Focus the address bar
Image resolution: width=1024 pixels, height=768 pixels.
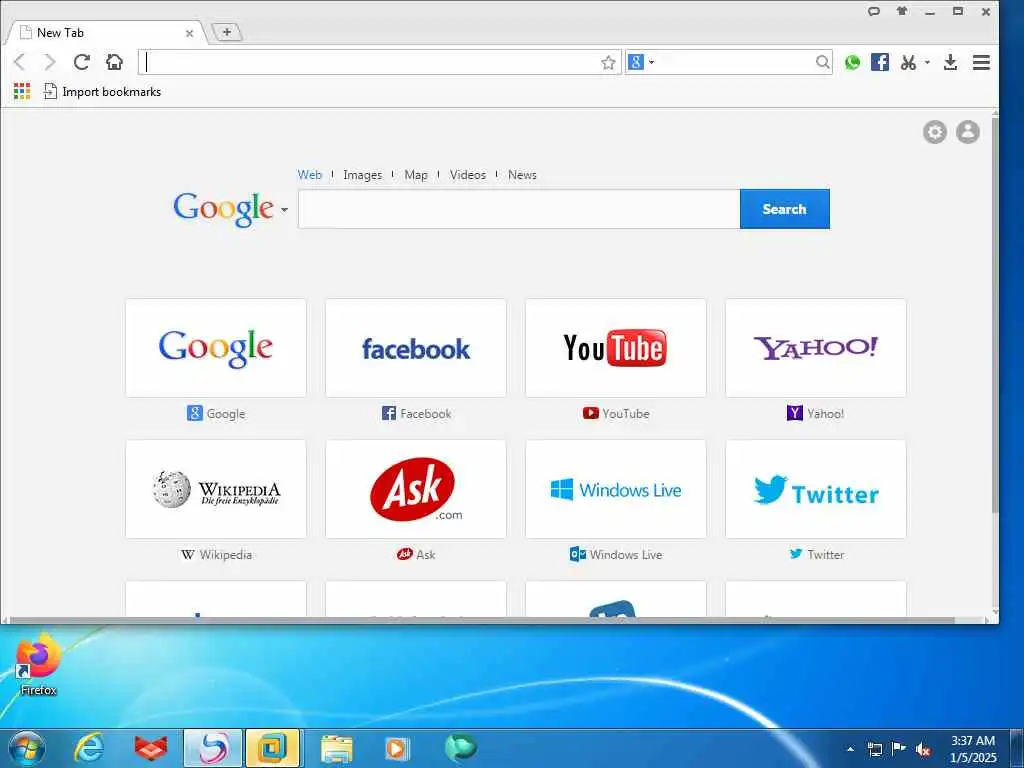coord(369,63)
